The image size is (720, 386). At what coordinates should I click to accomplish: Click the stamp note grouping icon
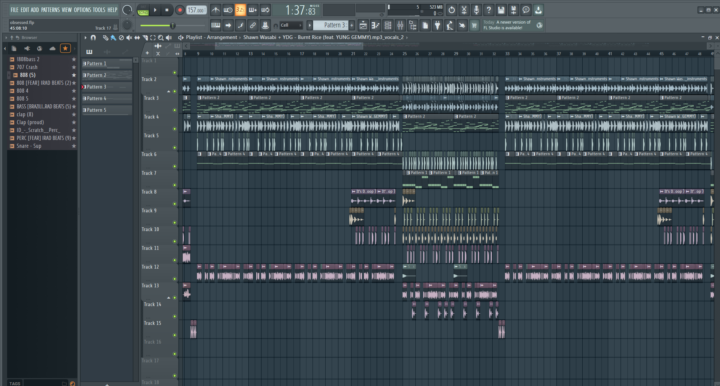(265, 26)
